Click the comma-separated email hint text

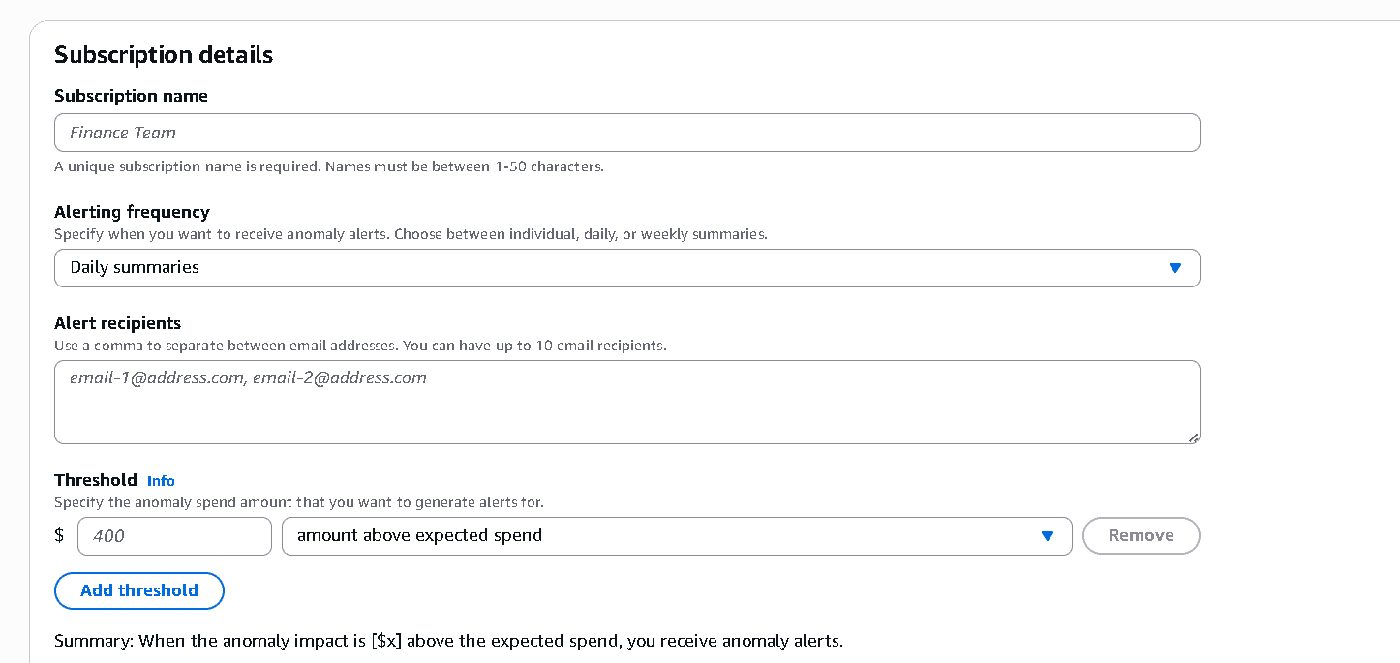(360, 345)
